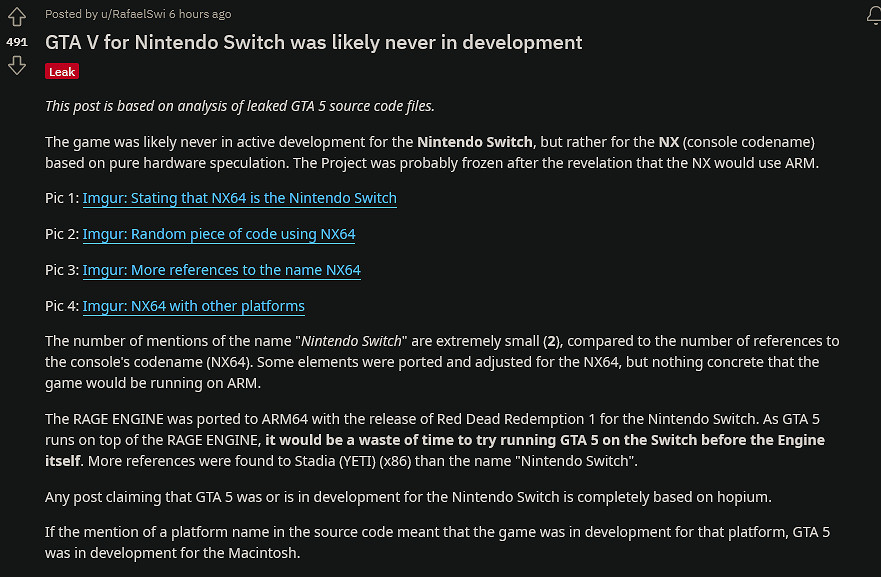Click the 'Pic 1:' label text
881x577 pixels.
pyautogui.click(x=61, y=198)
